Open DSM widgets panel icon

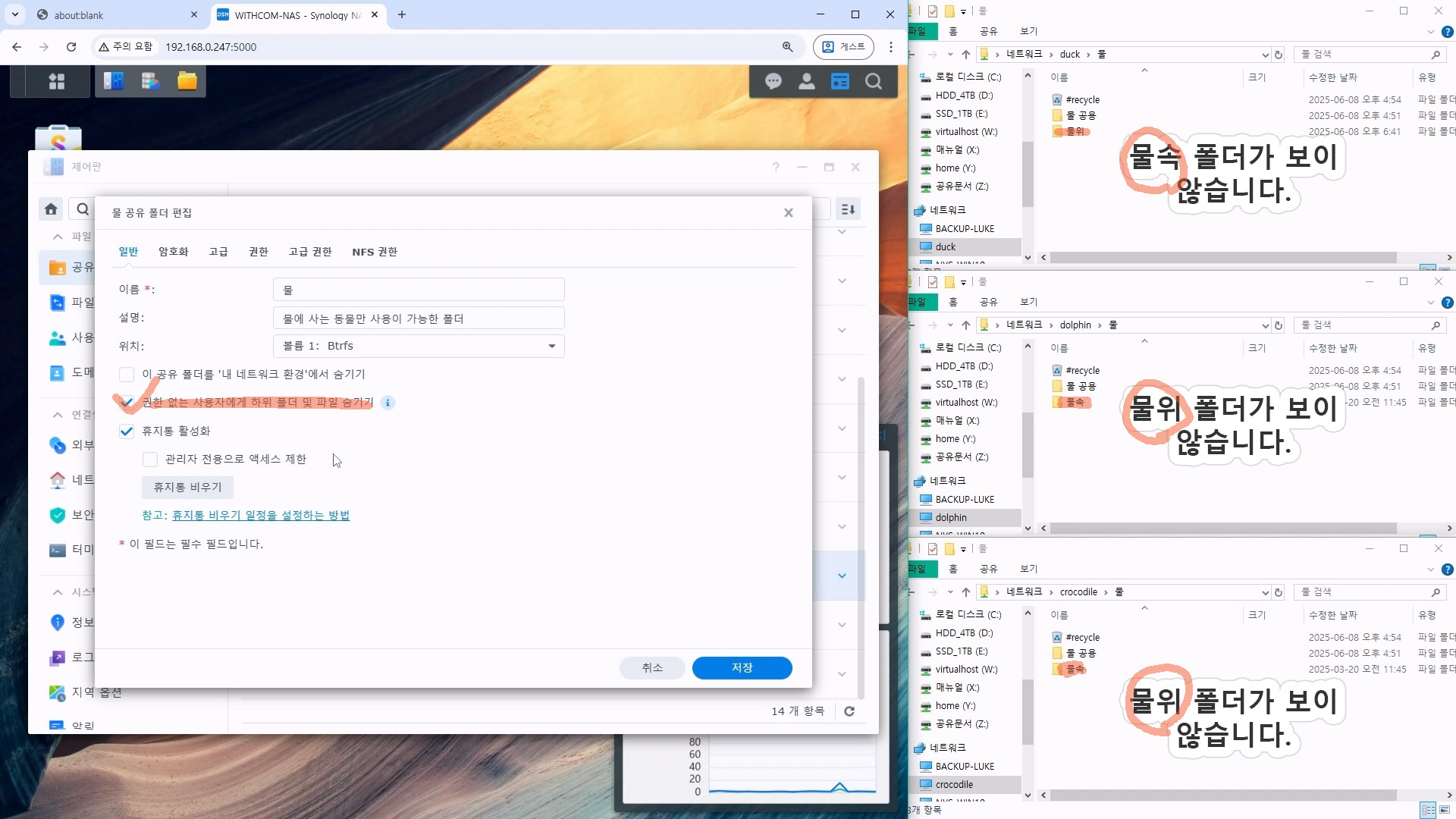coord(840,81)
